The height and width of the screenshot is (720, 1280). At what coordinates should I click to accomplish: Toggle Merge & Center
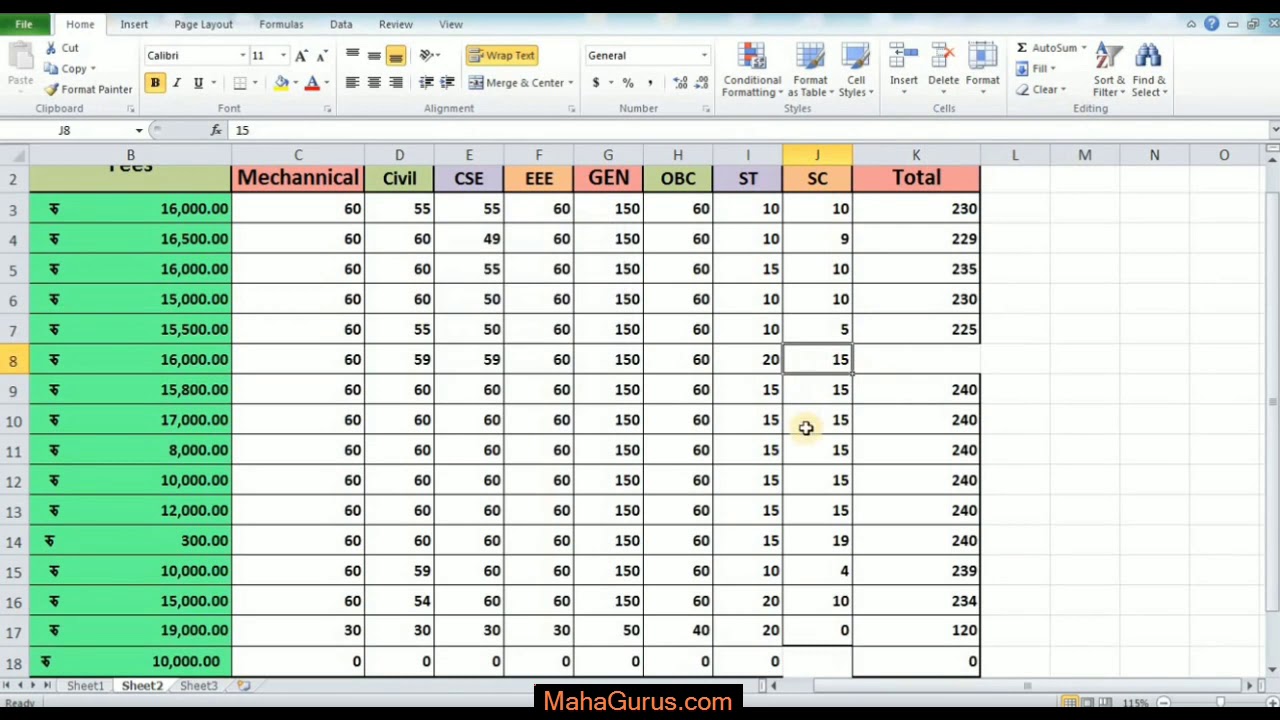pyautogui.click(x=516, y=83)
